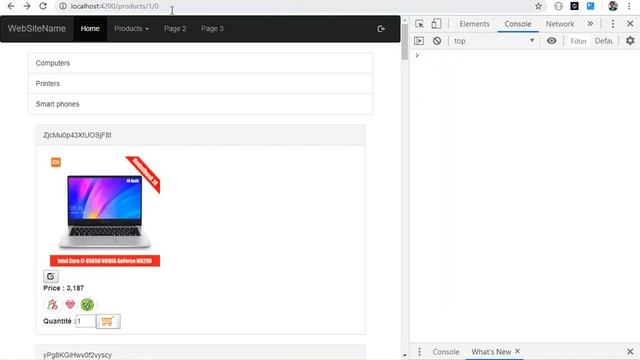Click product title yPg8KGiHwv0f2vyscy
Image resolution: width=640 pixels, height=360 pixels.
(x=77, y=355)
